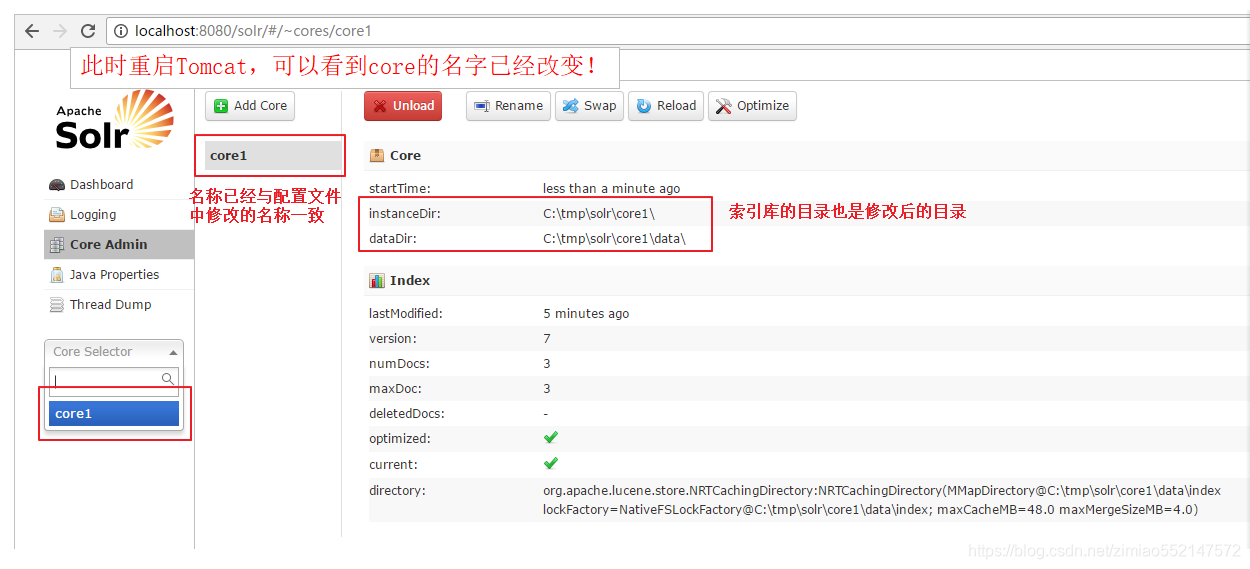Select core1 in the core list
This screenshot has width=1250, height=569.
tap(273, 156)
